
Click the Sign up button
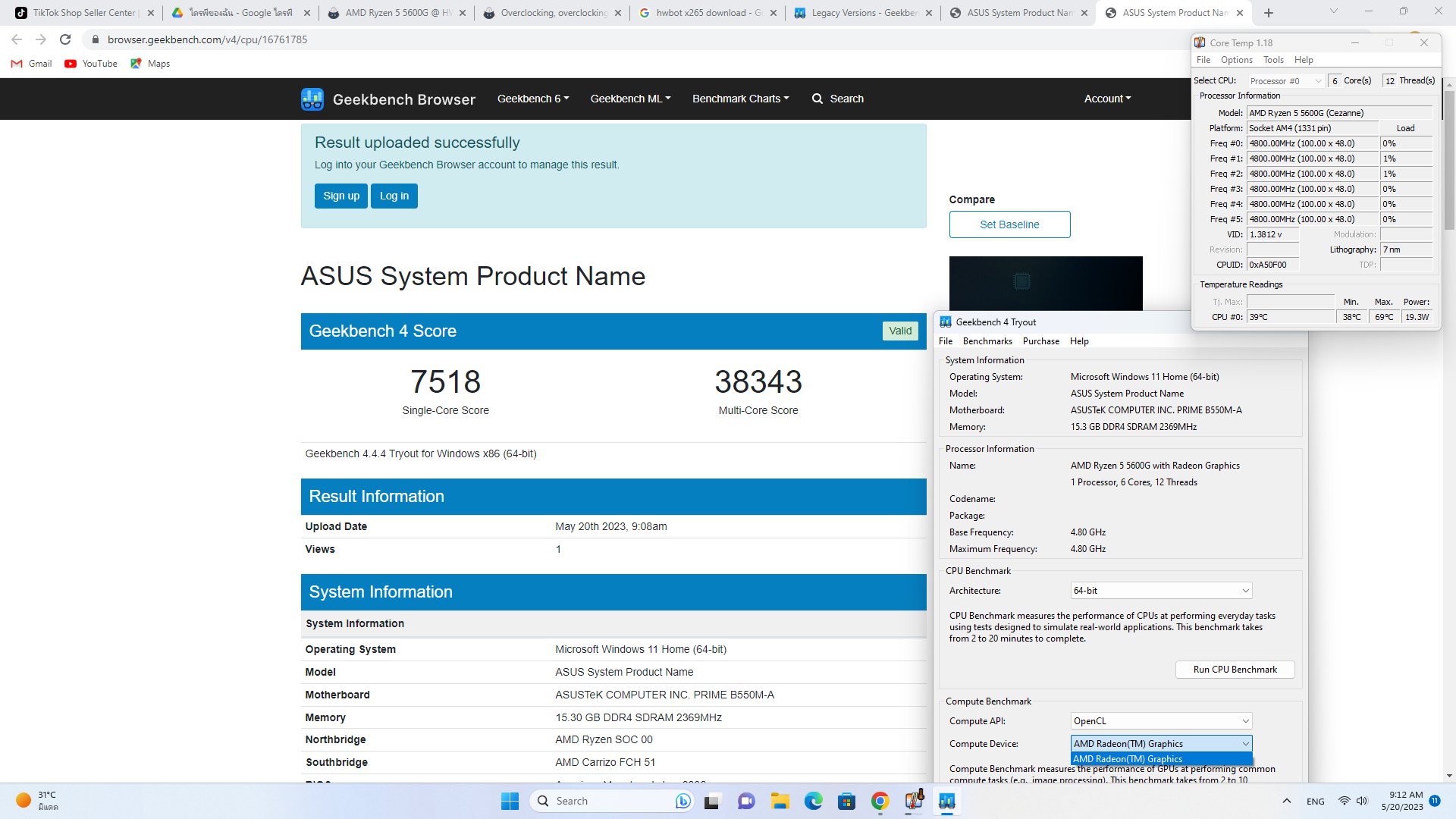tap(341, 196)
